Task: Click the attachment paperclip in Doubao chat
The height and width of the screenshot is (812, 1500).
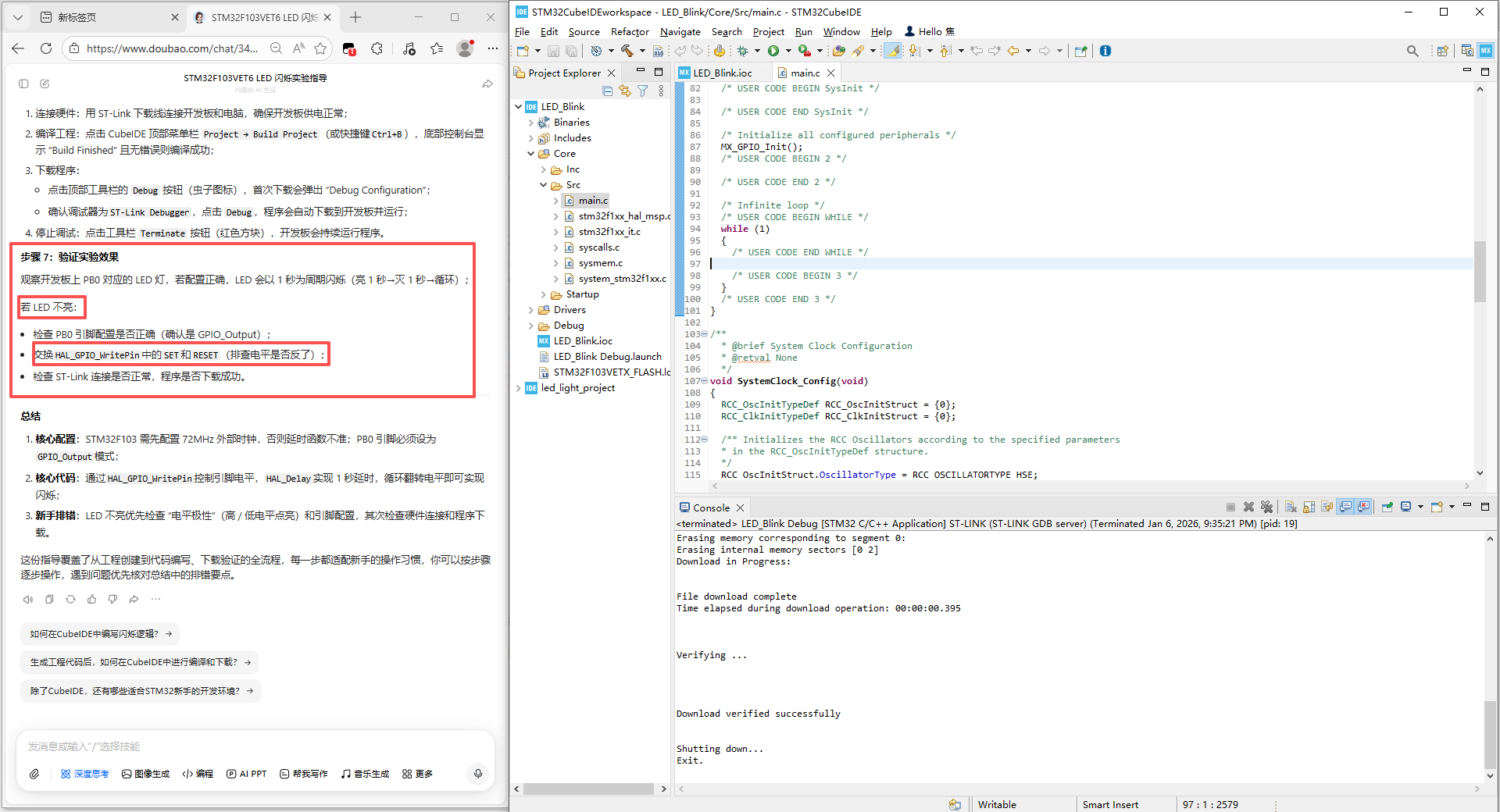Action: (x=34, y=774)
